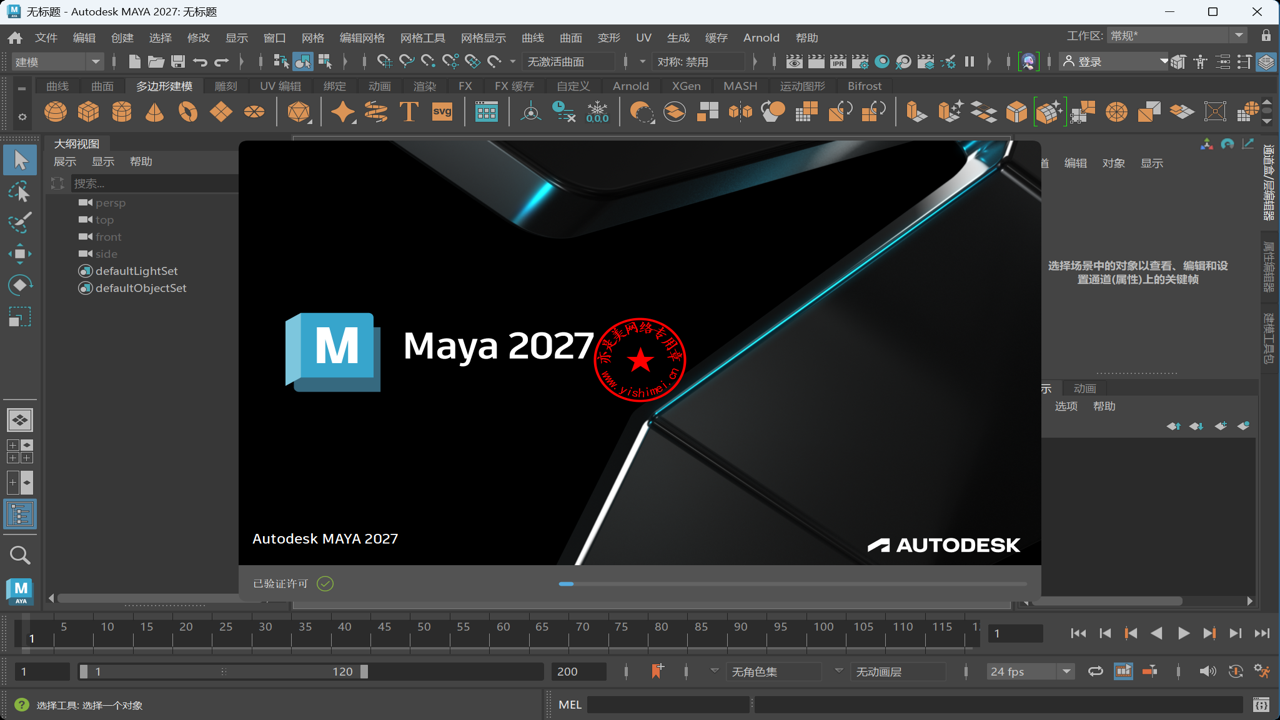Open the content browser grid icon

coord(486,112)
